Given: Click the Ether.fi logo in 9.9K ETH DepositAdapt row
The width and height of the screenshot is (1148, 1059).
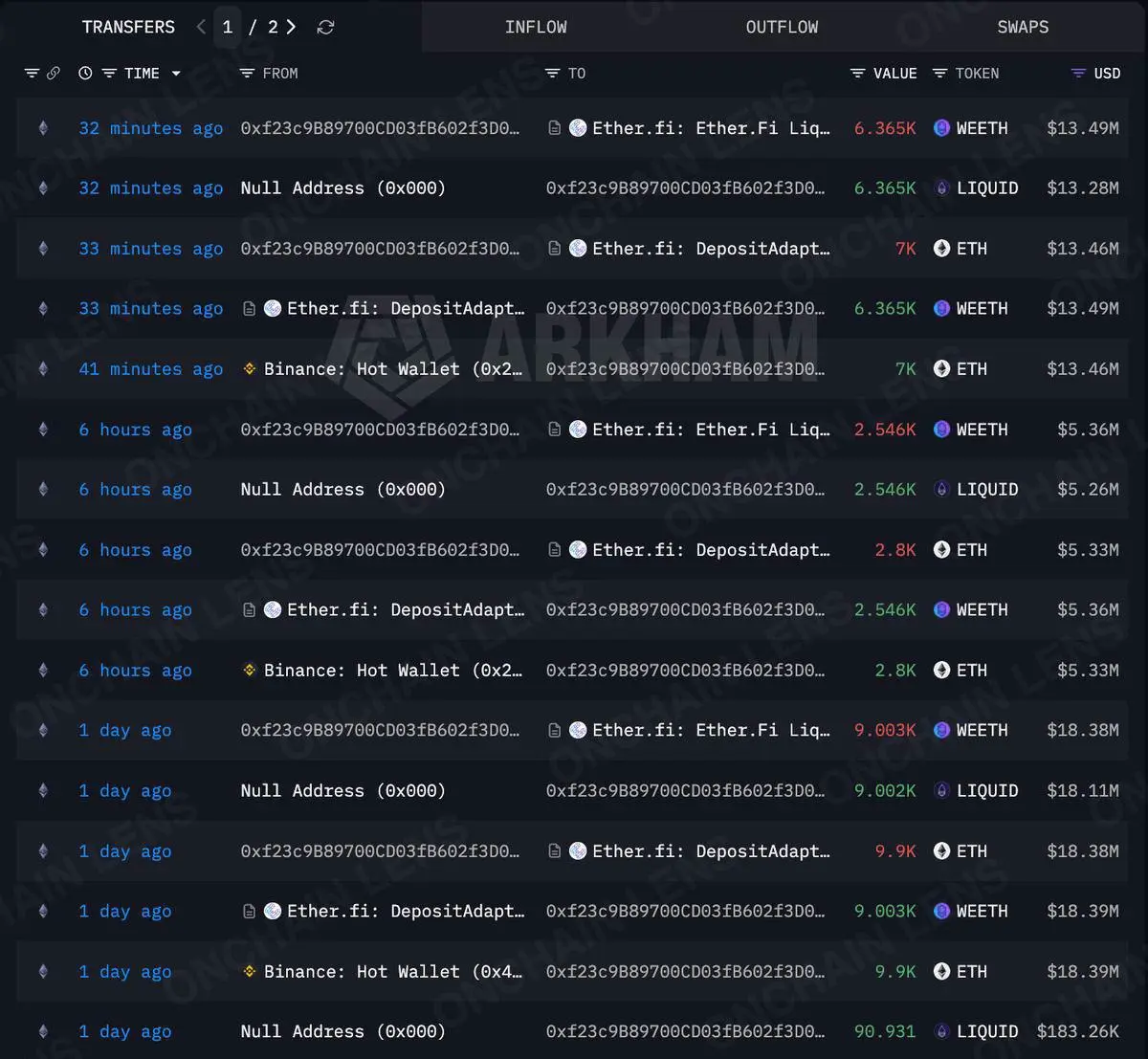Looking at the screenshot, I should [578, 850].
